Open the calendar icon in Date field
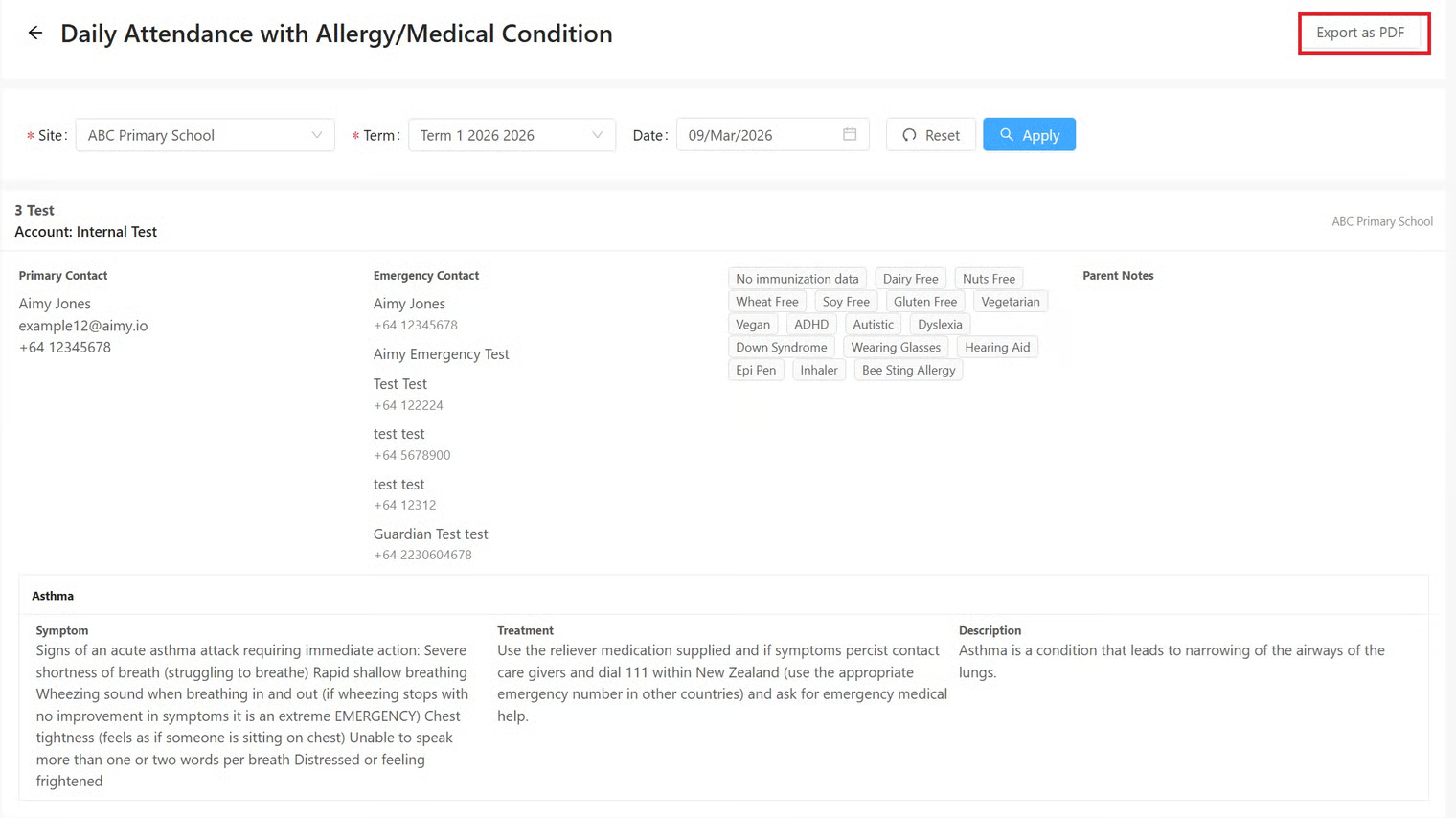This screenshot has width=1456, height=818. tap(850, 135)
